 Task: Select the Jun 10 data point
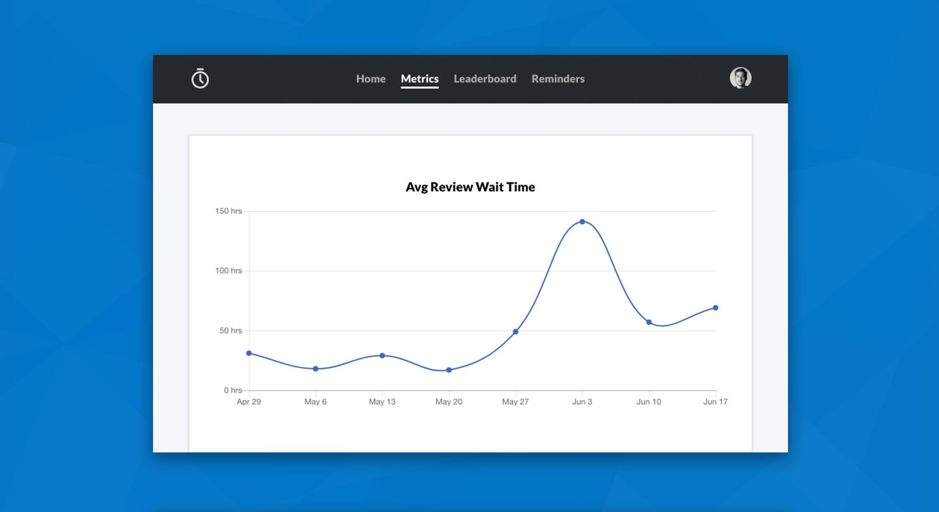click(649, 322)
